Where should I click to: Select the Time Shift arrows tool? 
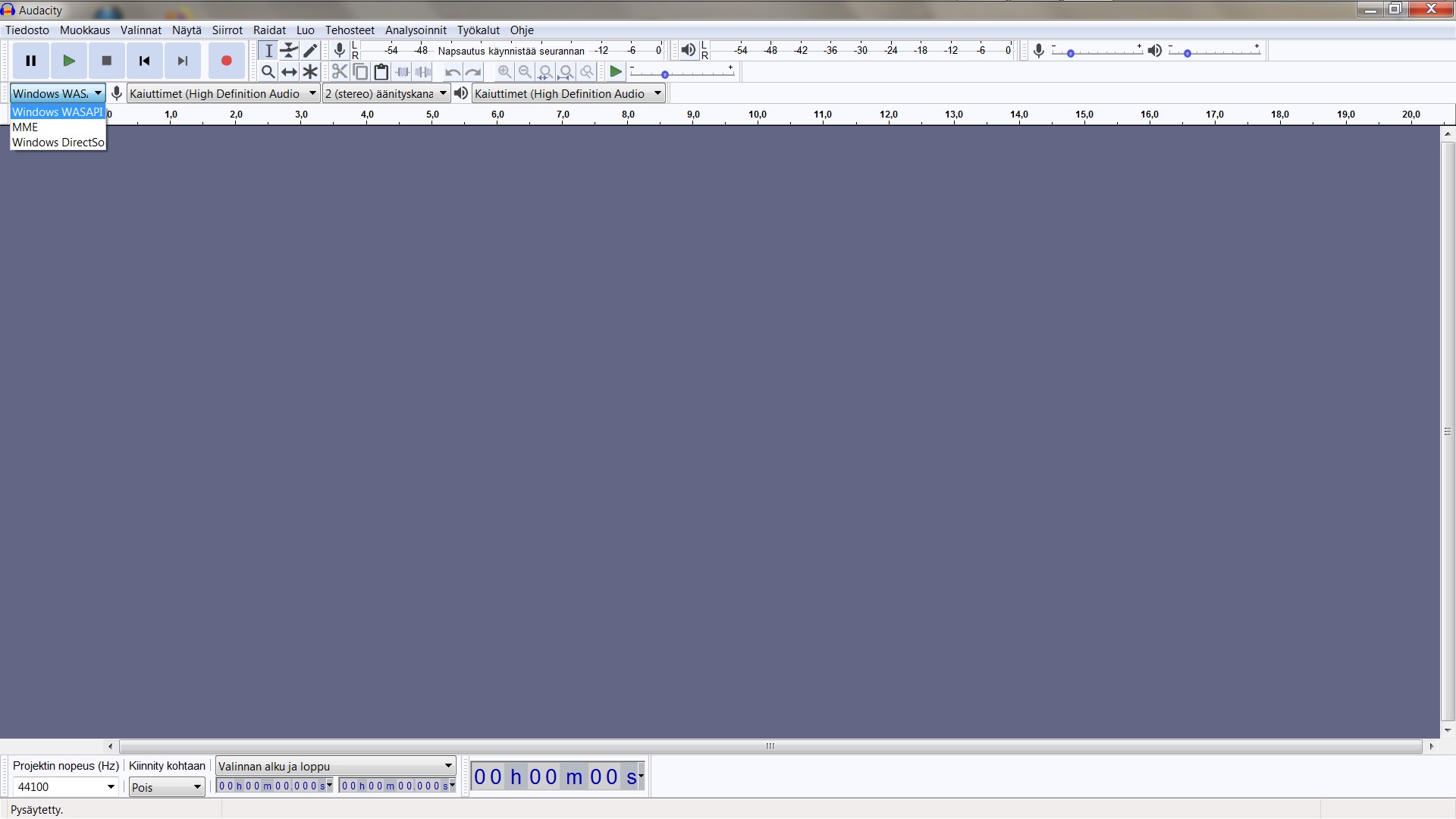289,72
